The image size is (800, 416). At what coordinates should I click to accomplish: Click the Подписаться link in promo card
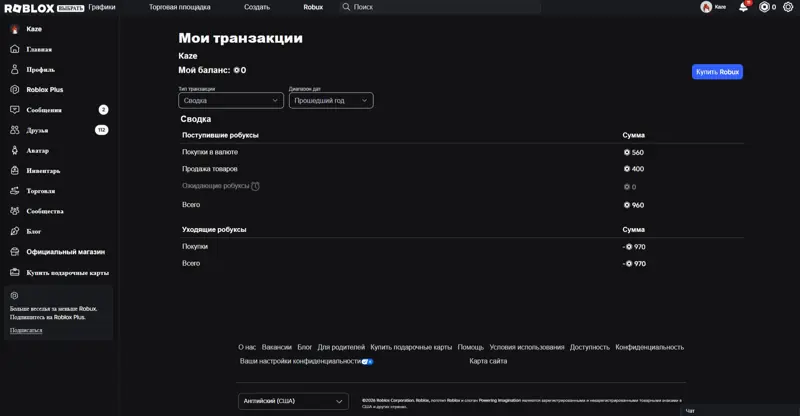(x=26, y=331)
